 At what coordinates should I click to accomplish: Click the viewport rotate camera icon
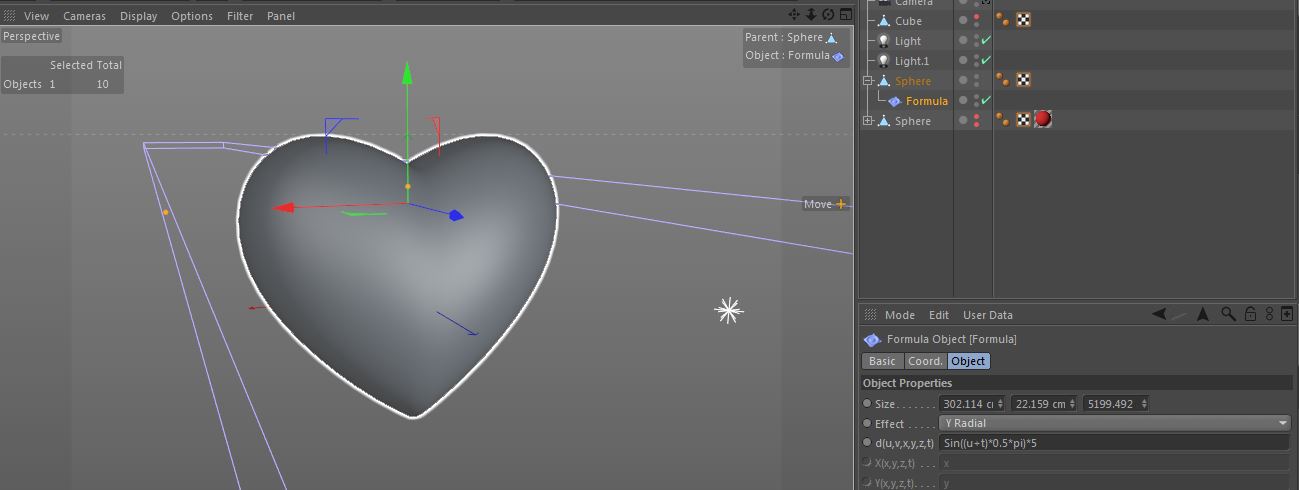point(828,14)
